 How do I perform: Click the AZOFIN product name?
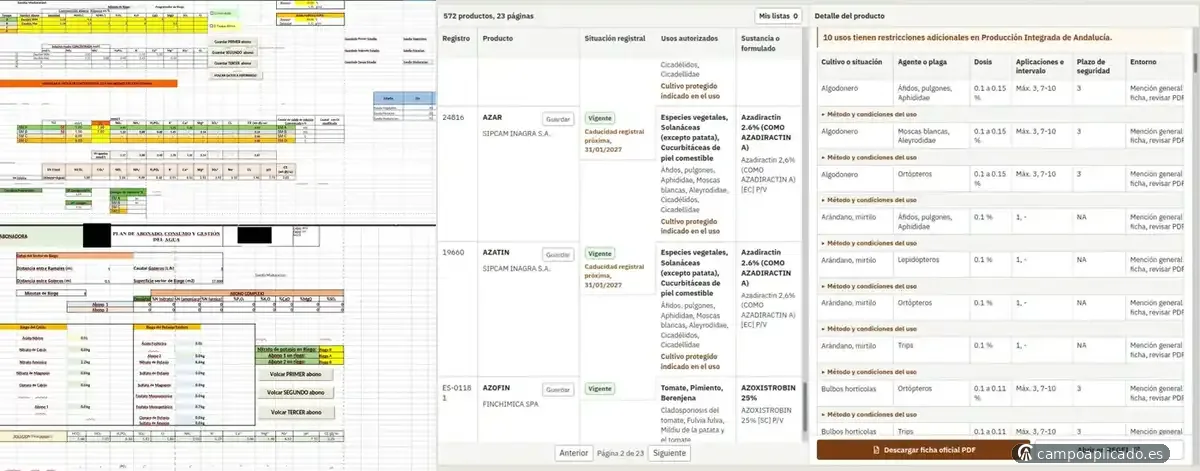(x=496, y=387)
